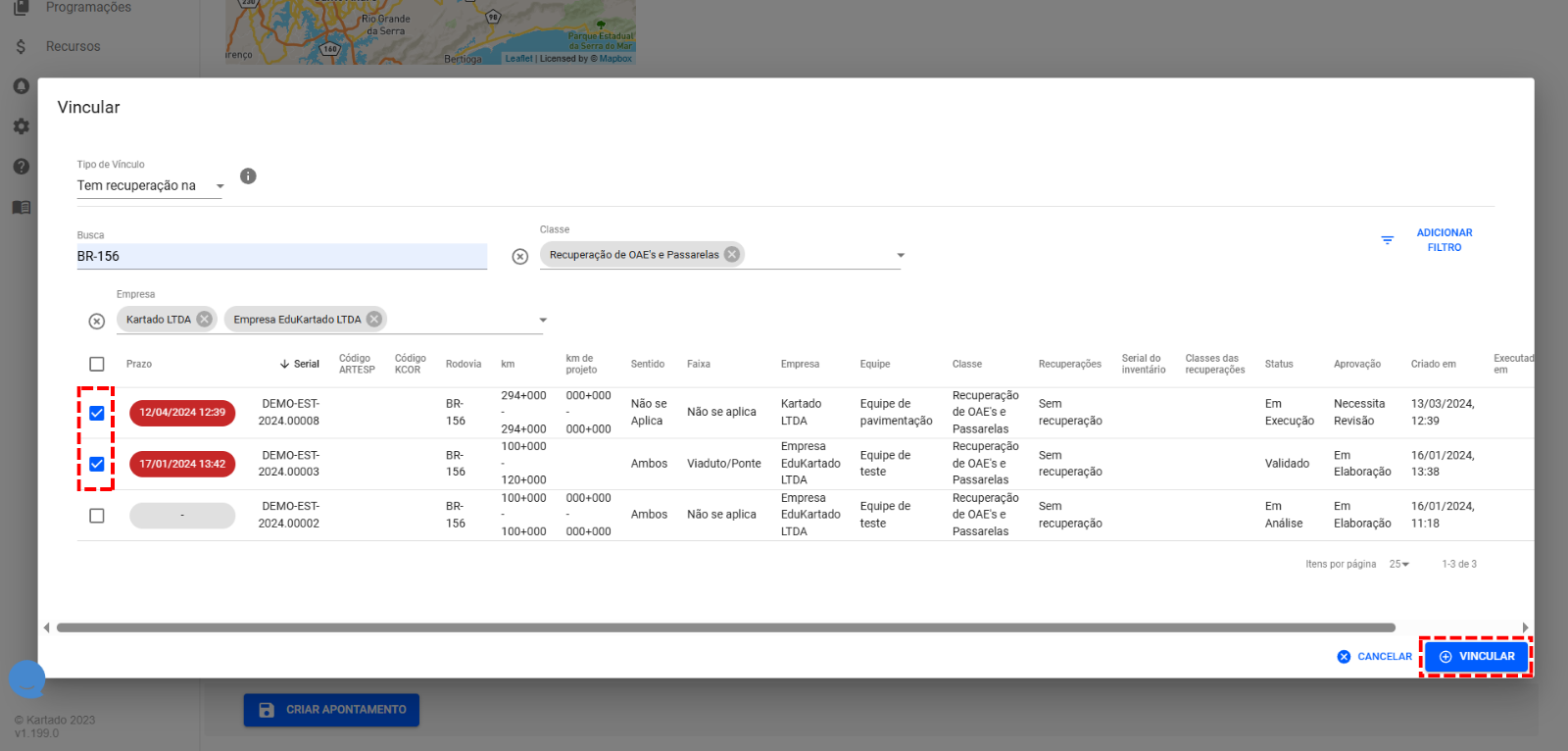1568x751 pixels.
Task: Expand the Classe dropdown arrow
Action: coord(900,256)
